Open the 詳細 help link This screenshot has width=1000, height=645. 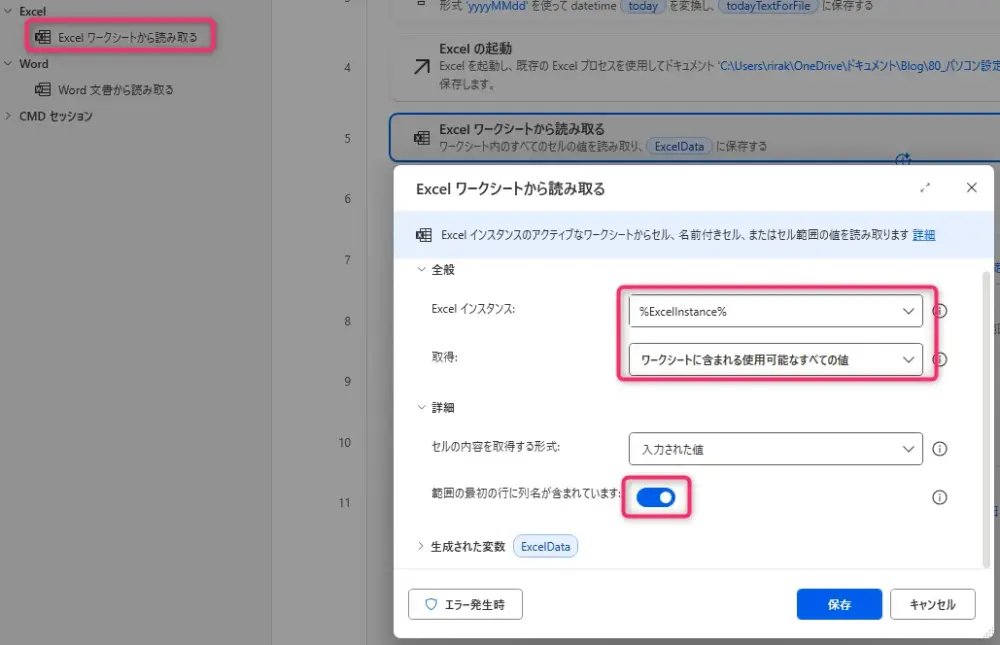924,235
